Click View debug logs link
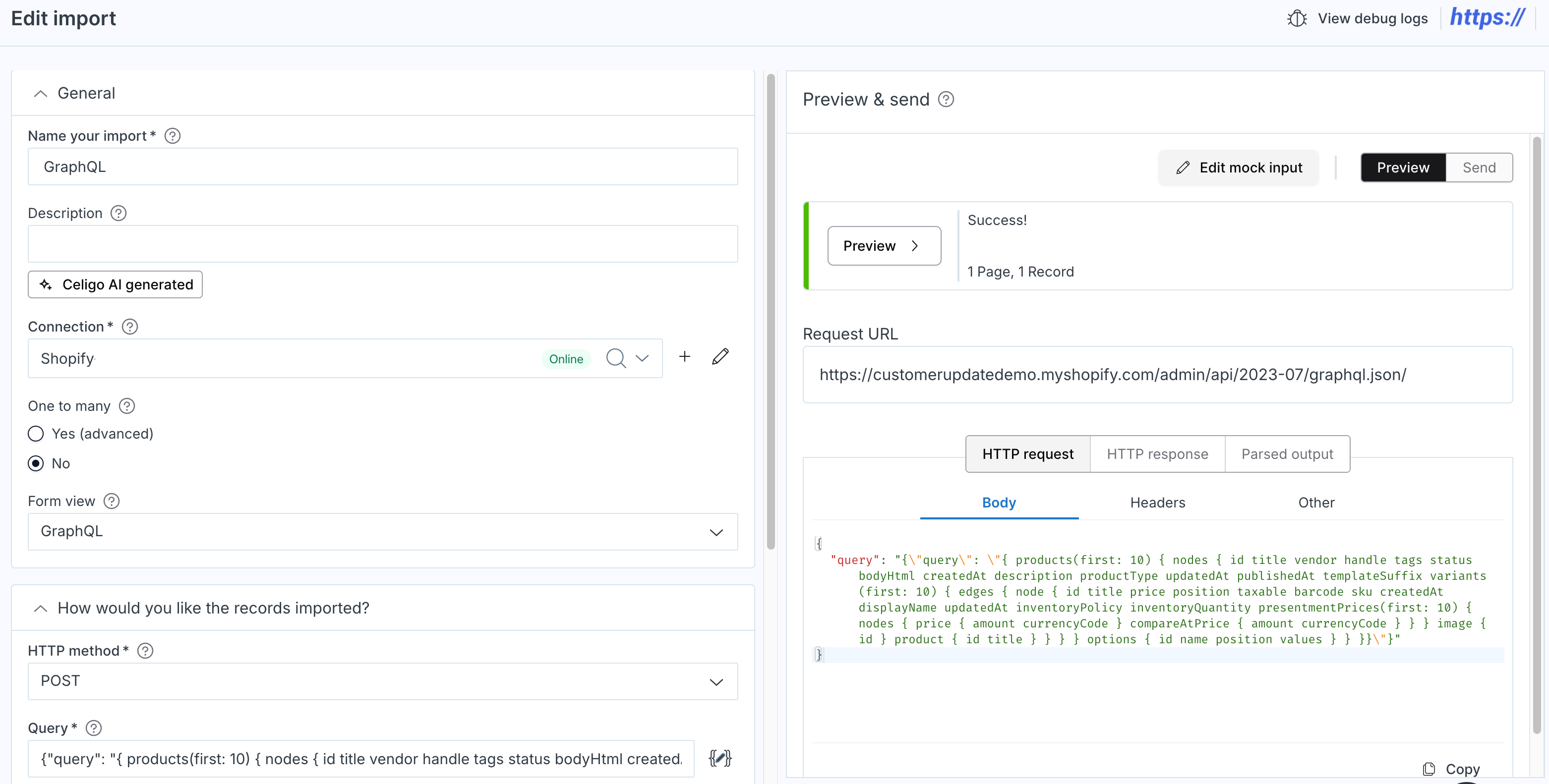The image size is (1549, 784). click(x=1357, y=19)
